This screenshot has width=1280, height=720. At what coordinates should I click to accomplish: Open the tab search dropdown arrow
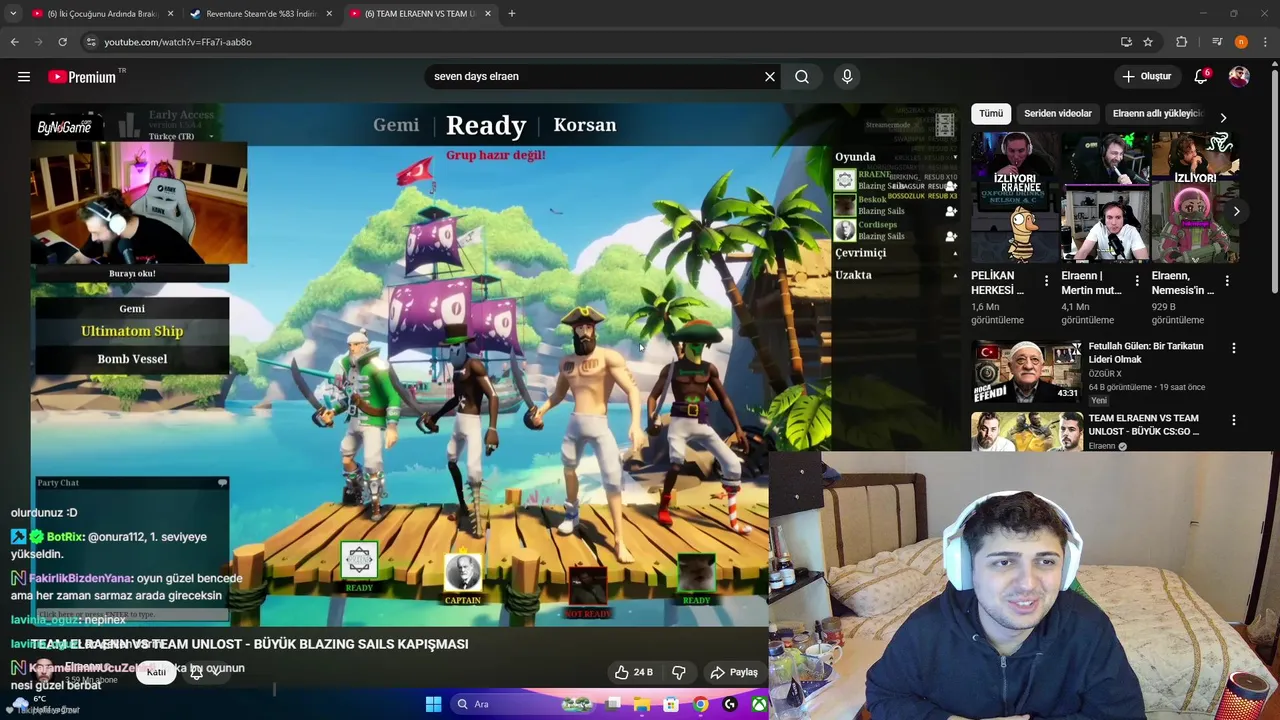[x=13, y=14]
